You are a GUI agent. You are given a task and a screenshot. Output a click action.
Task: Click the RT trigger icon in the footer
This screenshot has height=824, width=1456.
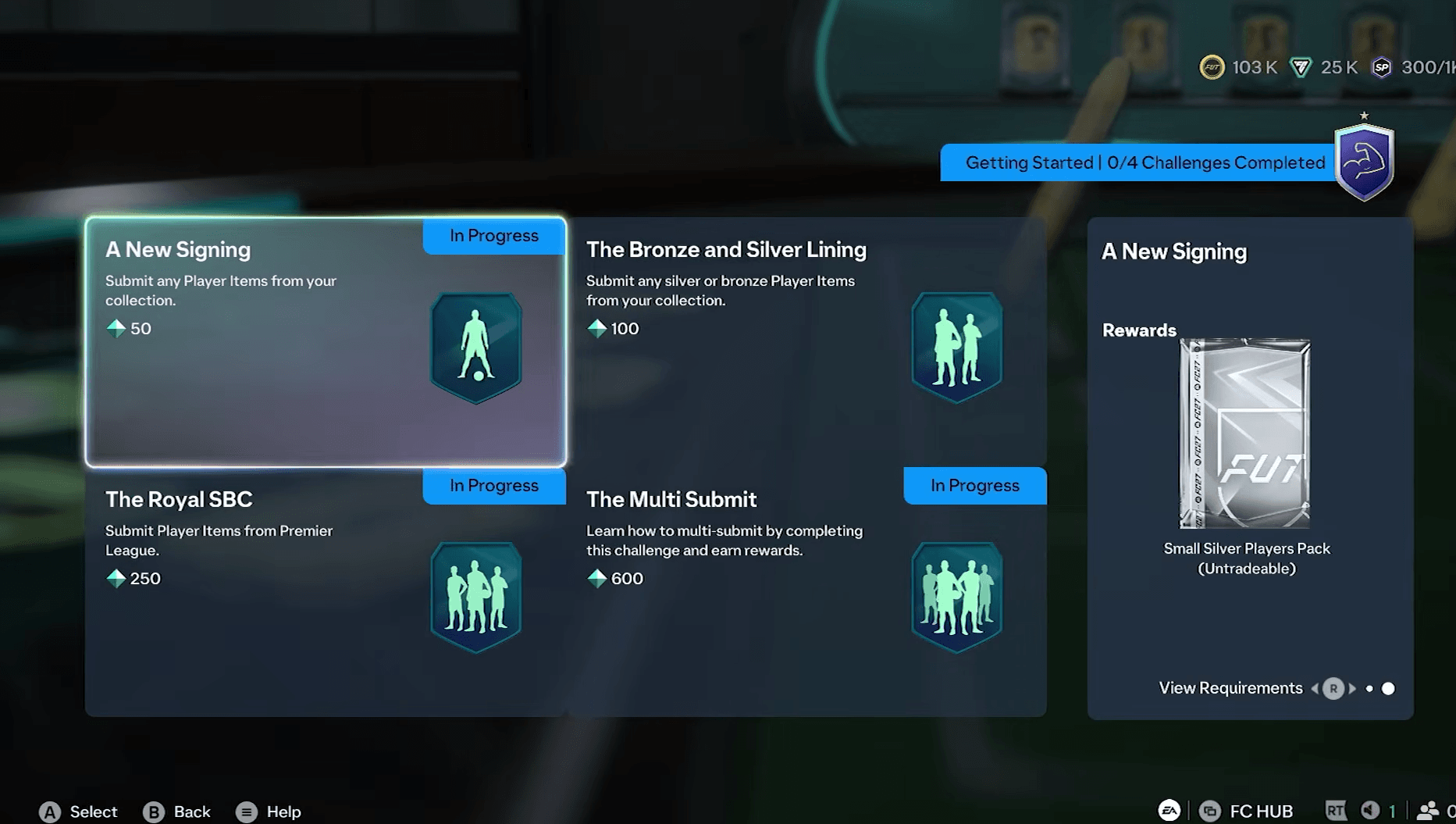(1336, 811)
